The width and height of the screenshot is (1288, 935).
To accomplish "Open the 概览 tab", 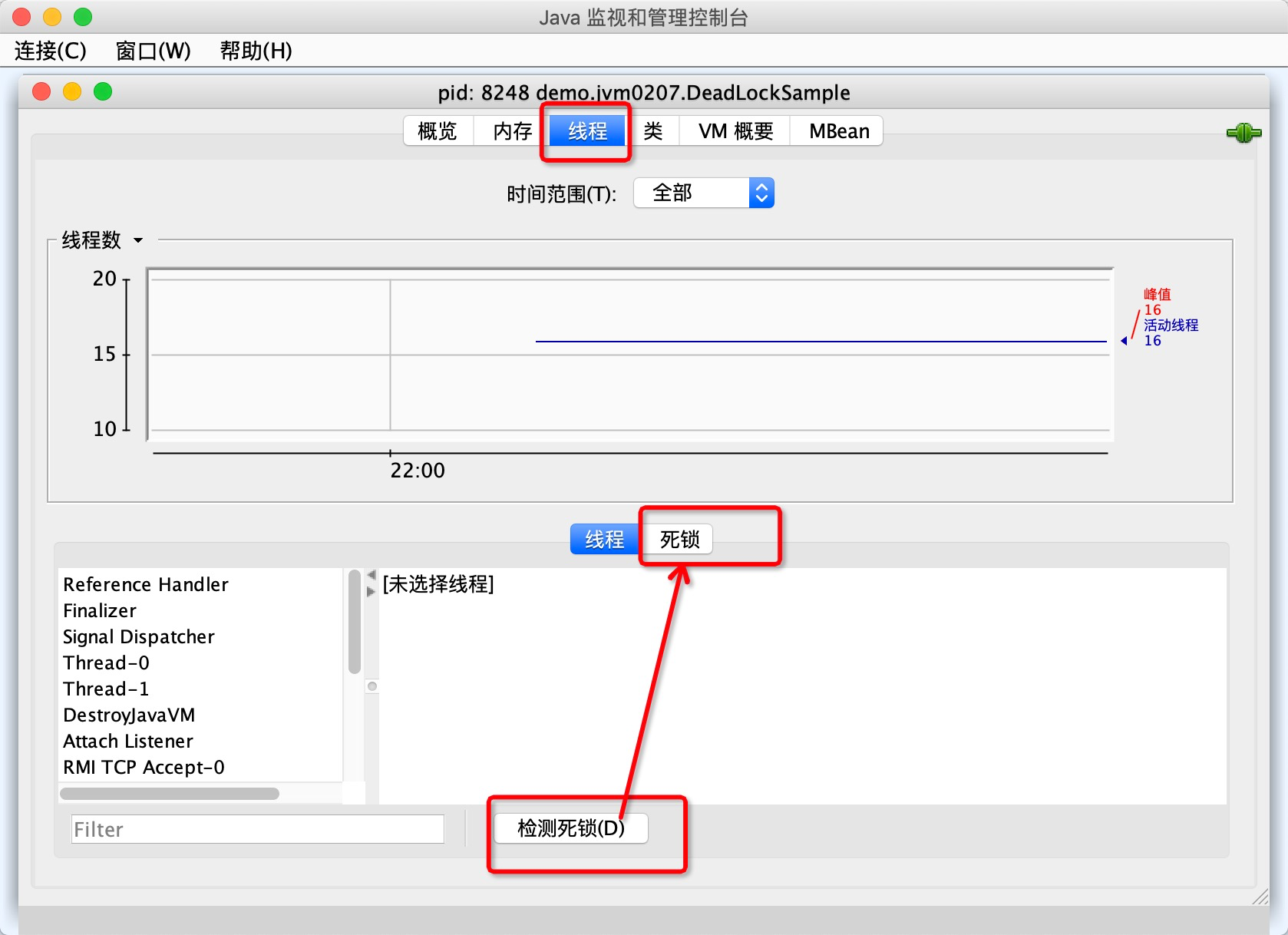I will (438, 131).
